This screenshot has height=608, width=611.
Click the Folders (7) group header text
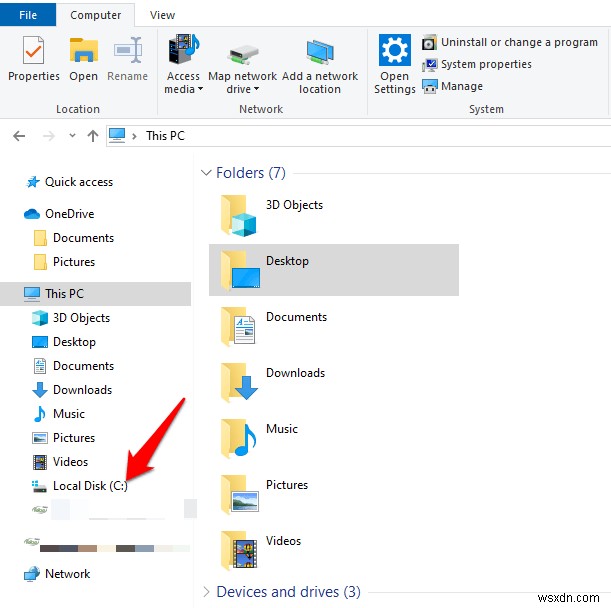click(251, 173)
